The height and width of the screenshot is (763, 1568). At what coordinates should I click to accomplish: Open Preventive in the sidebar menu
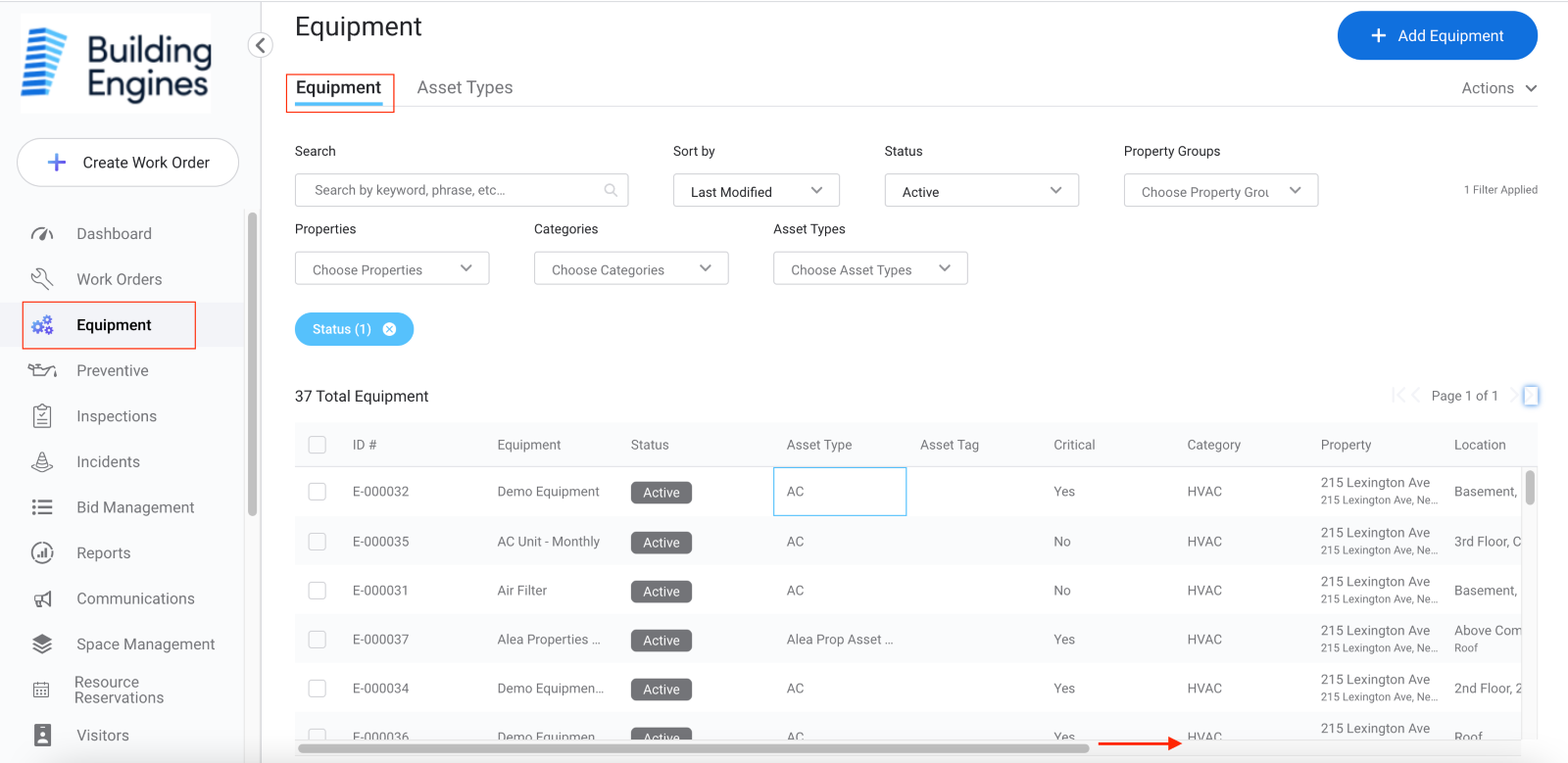[113, 371]
